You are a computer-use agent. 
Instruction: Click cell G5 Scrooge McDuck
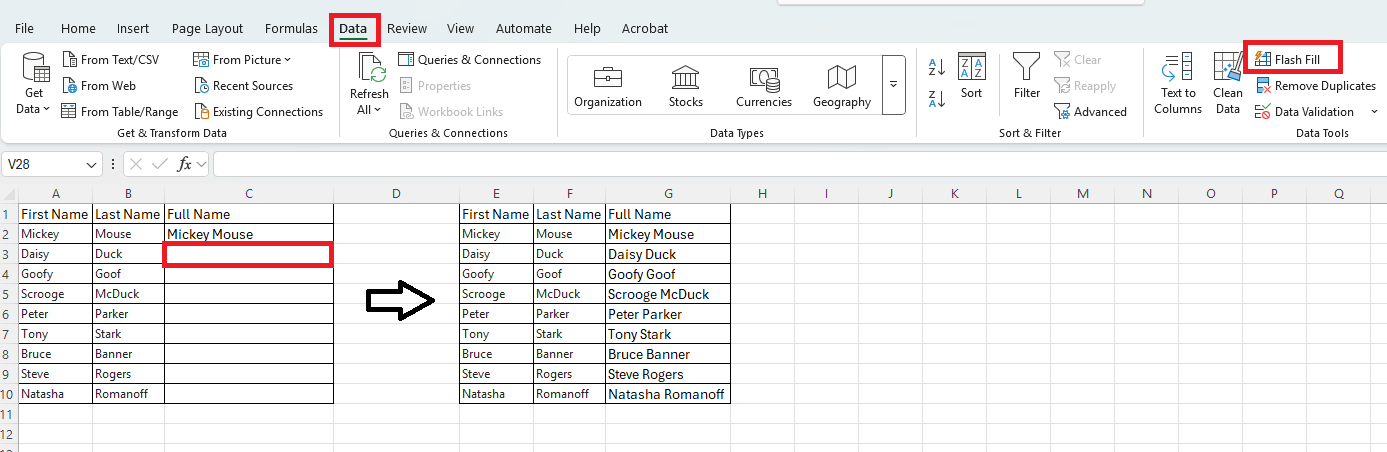pyautogui.click(x=668, y=294)
